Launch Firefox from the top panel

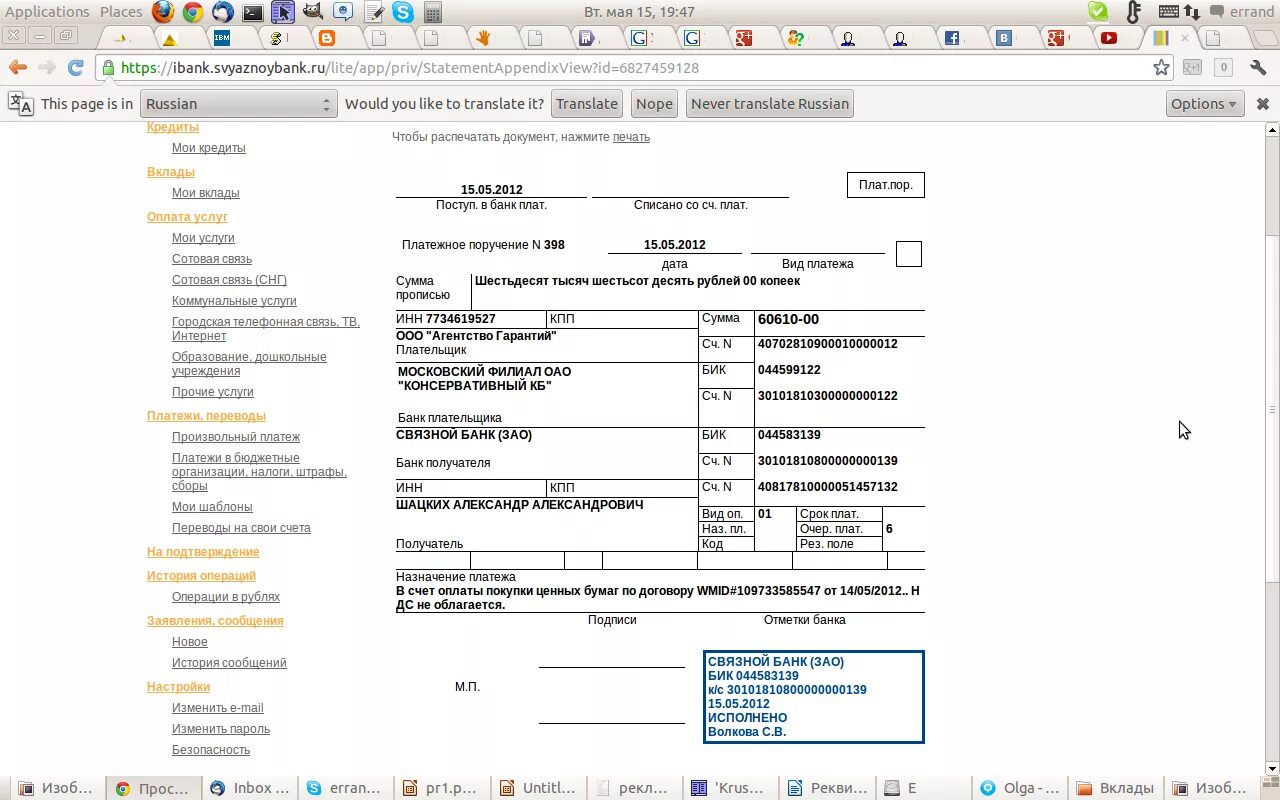point(163,12)
